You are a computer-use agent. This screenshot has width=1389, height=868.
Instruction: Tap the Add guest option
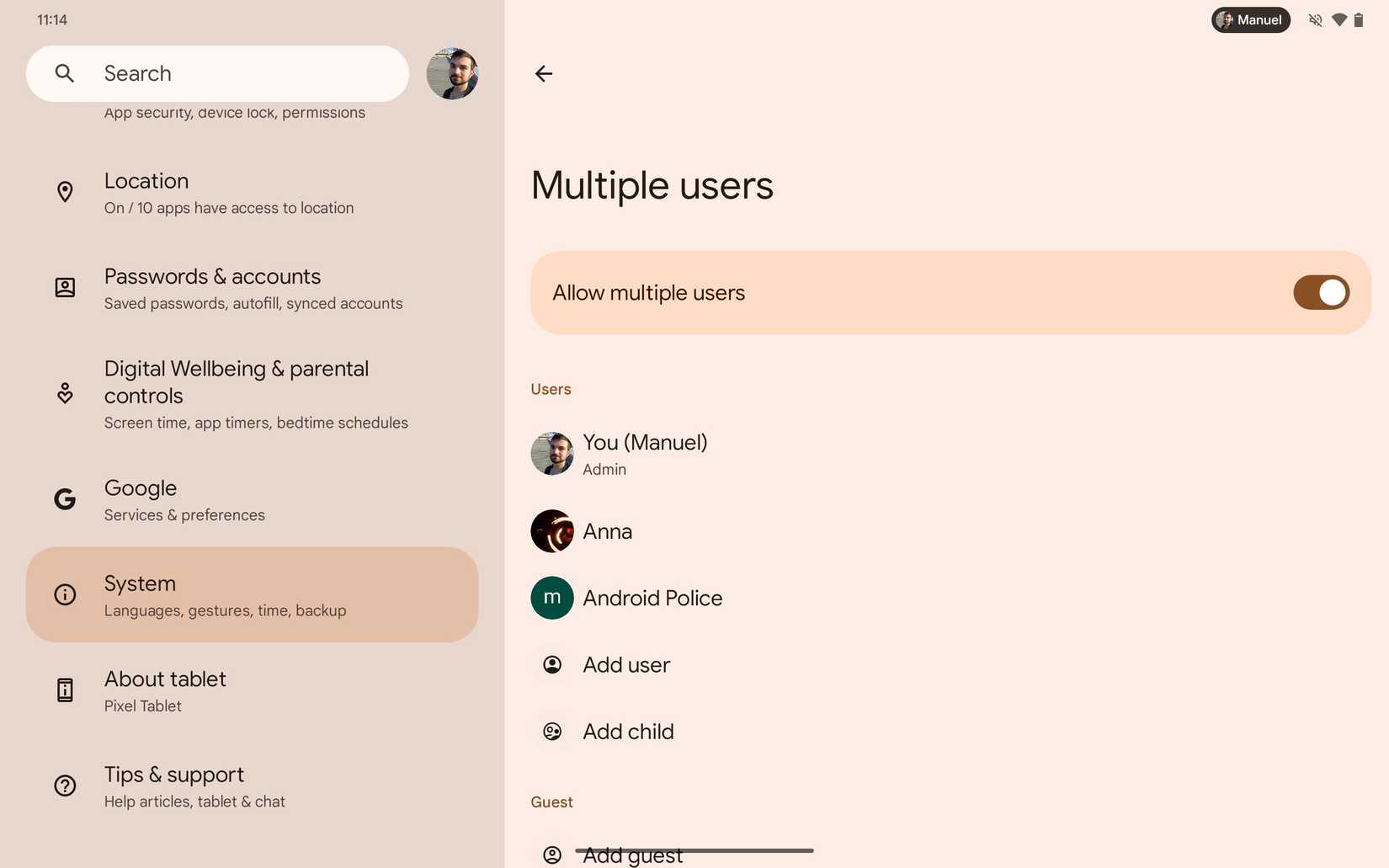[632, 856]
